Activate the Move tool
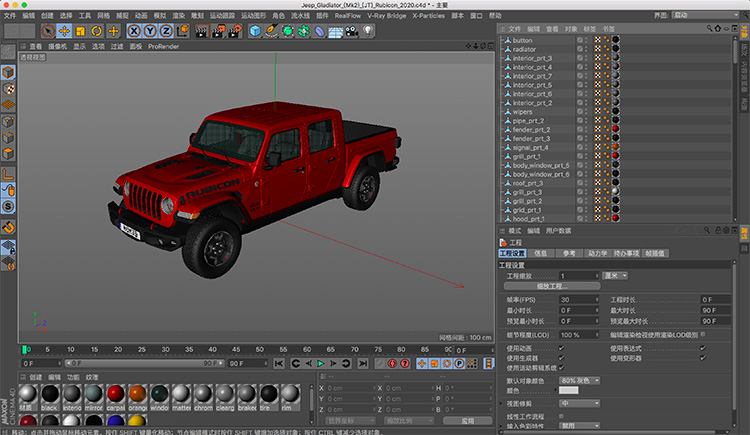This screenshot has height=435, width=750. point(64,31)
